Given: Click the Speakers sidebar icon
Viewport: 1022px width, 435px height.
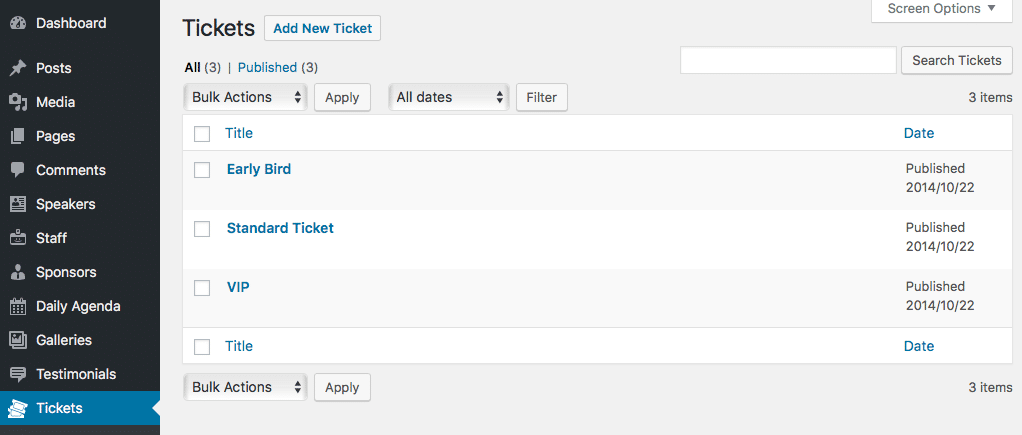Looking at the screenshot, I should click(x=18, y=204).
